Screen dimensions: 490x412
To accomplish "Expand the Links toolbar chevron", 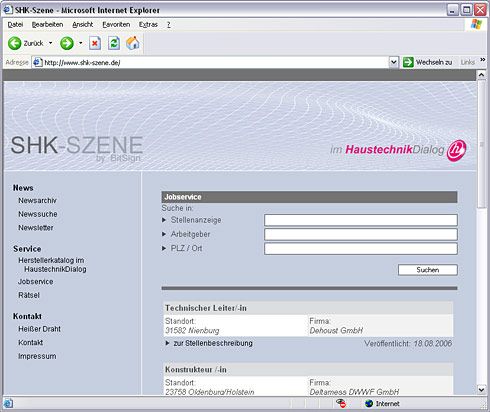I will point(482,60).
